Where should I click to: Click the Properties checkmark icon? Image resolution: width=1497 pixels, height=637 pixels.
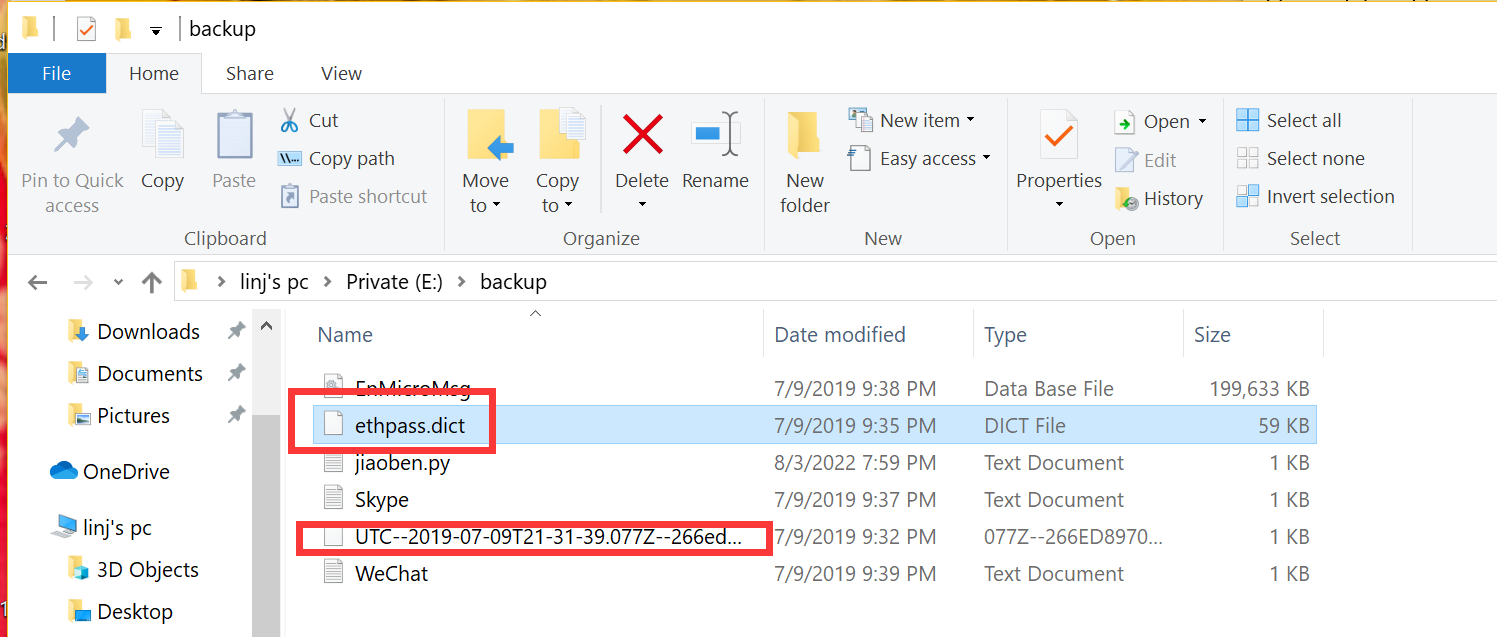coord(1058,136)
